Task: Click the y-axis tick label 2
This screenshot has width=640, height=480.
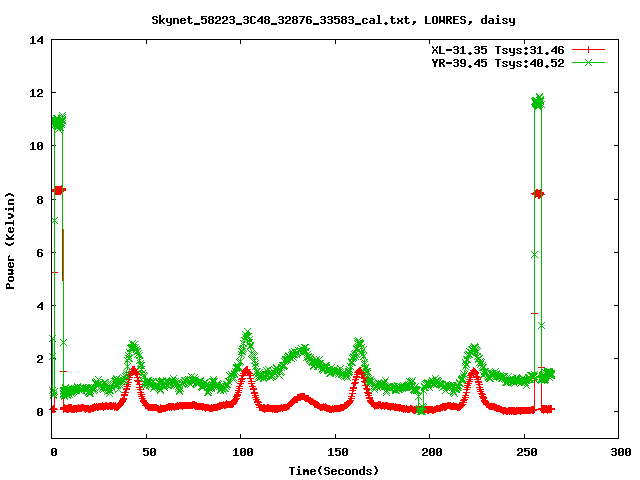Action: (40, 359)
